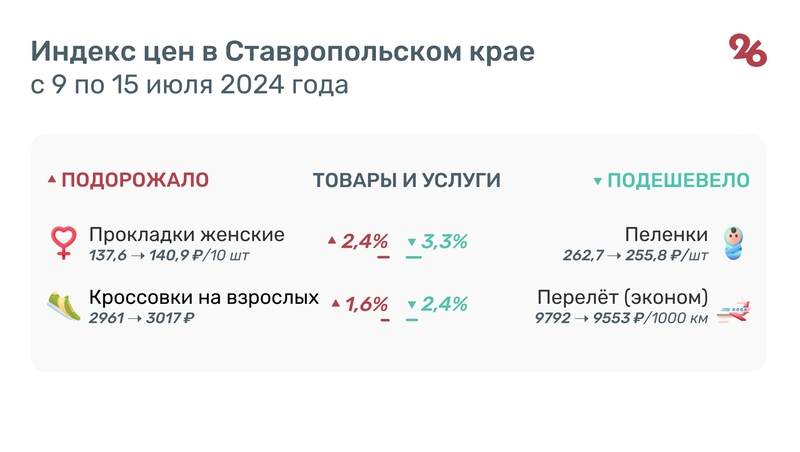
Task: Click green down triangle beside ПОДЕШЕВЕЛО
Action: pyautogui.click(x=598, y=182)
